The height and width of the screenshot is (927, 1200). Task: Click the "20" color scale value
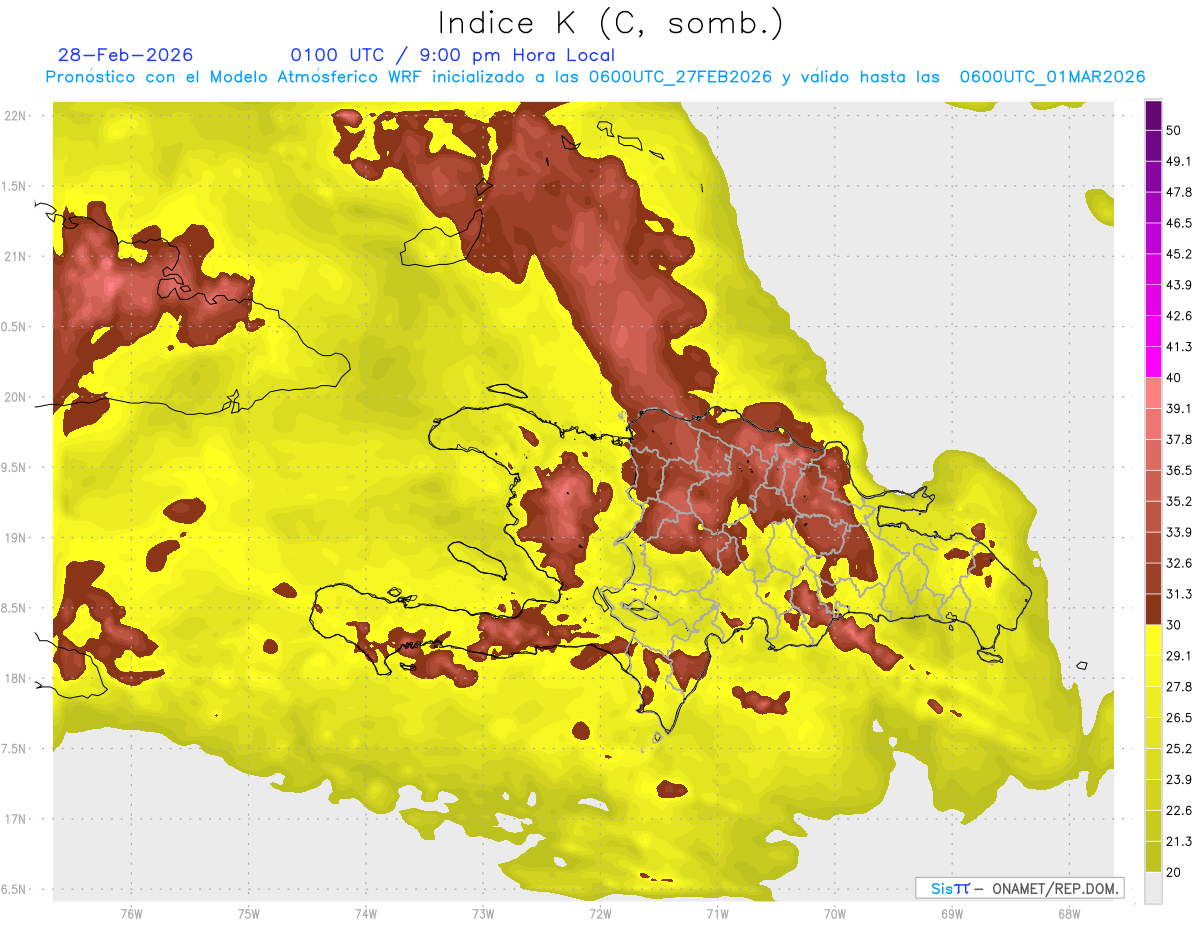[1174, 872]
